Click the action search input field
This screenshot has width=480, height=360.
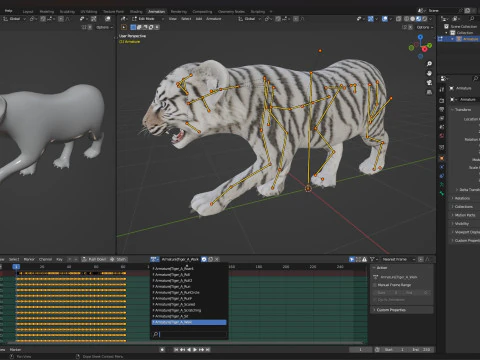click(189, 334)
